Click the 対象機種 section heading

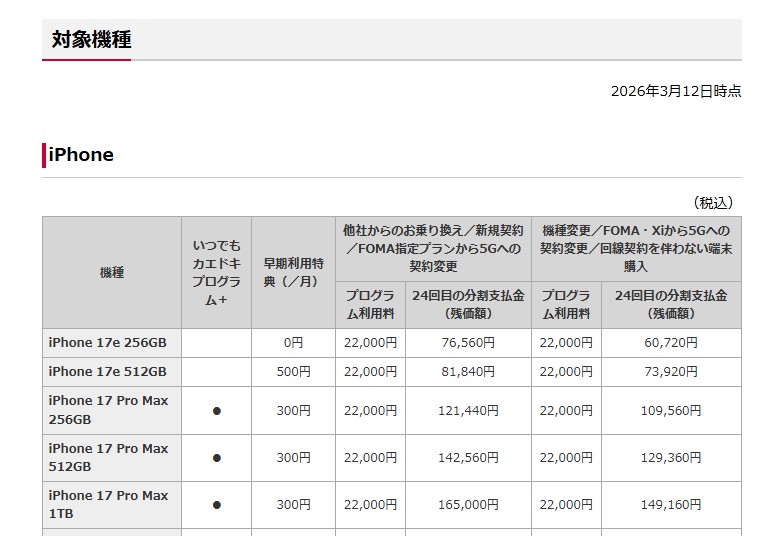coord(92,40)
